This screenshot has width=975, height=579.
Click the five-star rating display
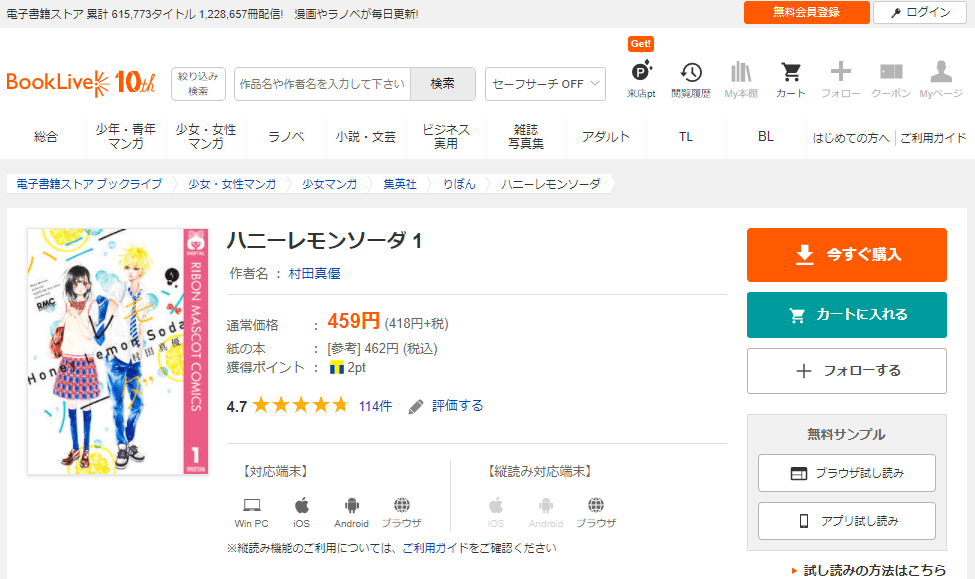point(300,405)
